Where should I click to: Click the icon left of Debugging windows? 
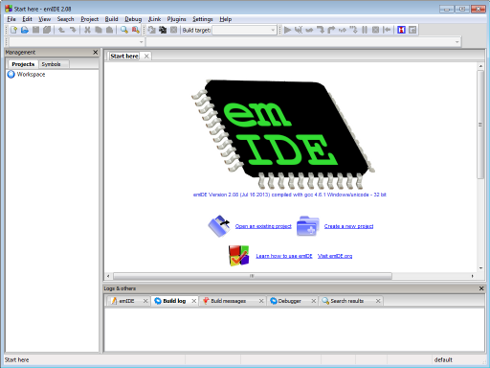click(x=387, y=30)
